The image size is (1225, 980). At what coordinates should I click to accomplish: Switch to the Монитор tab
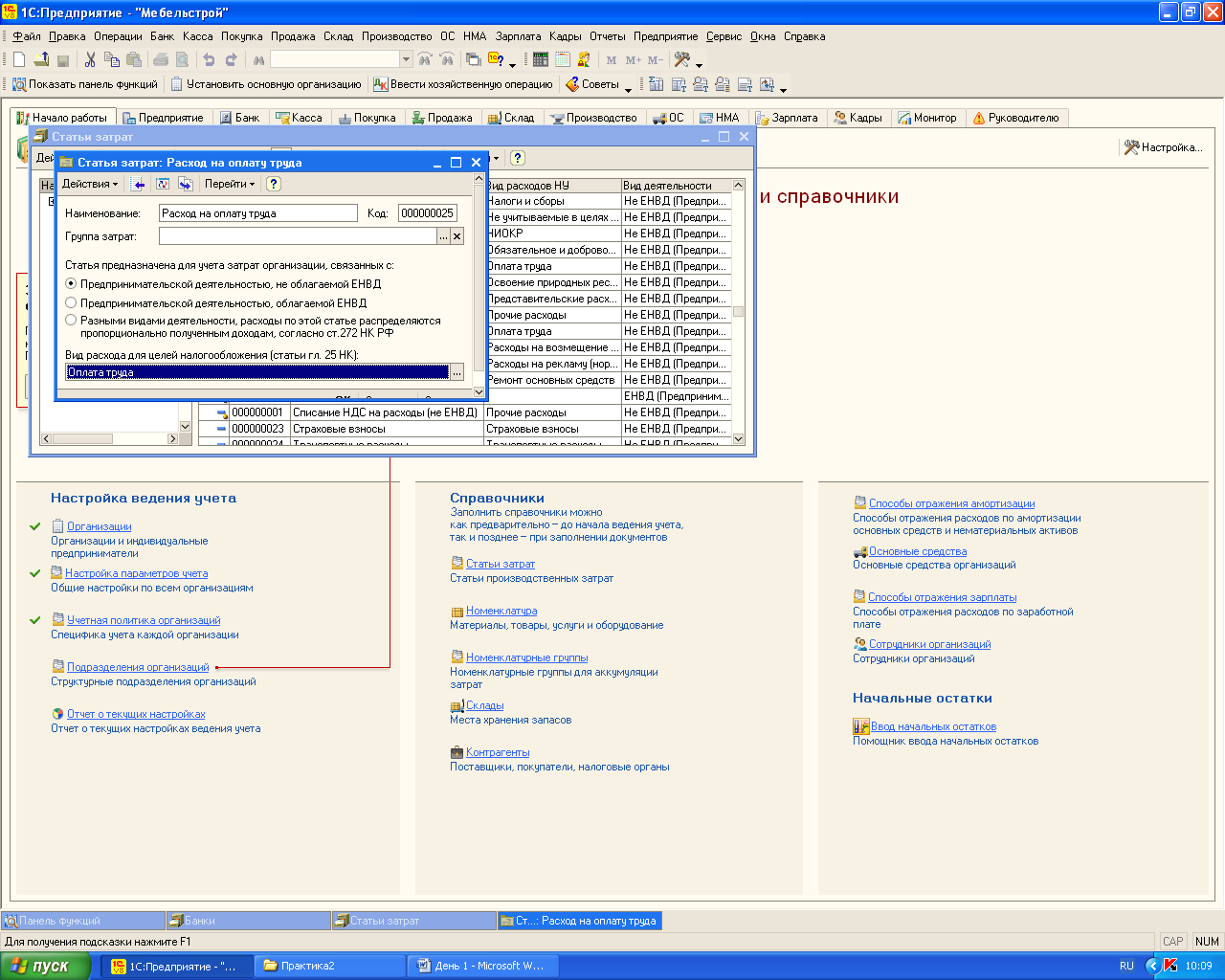(x=927, y=118)
